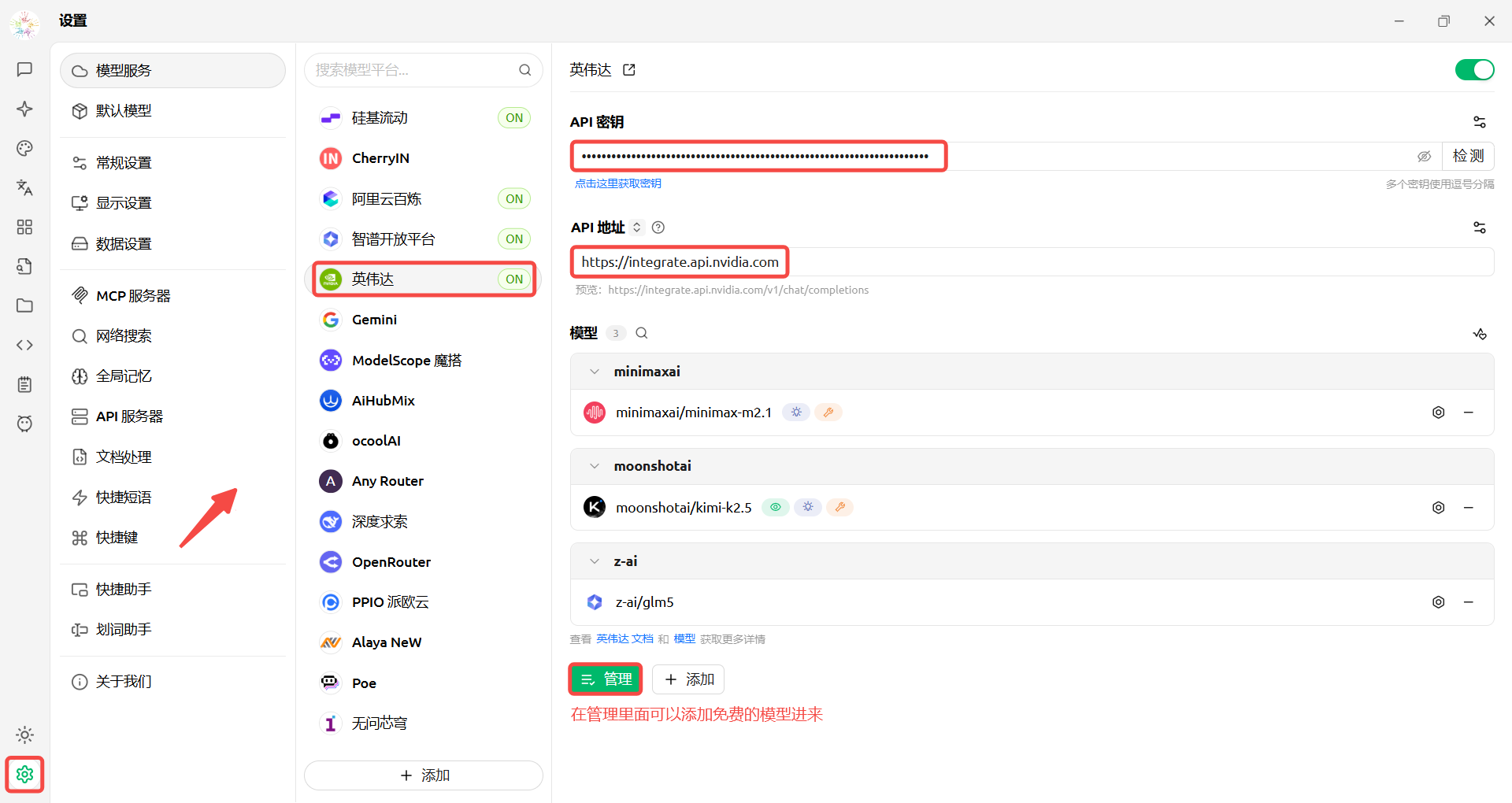Click the 检测 button
1512x803 pixels.
(x=1468, y=156)
